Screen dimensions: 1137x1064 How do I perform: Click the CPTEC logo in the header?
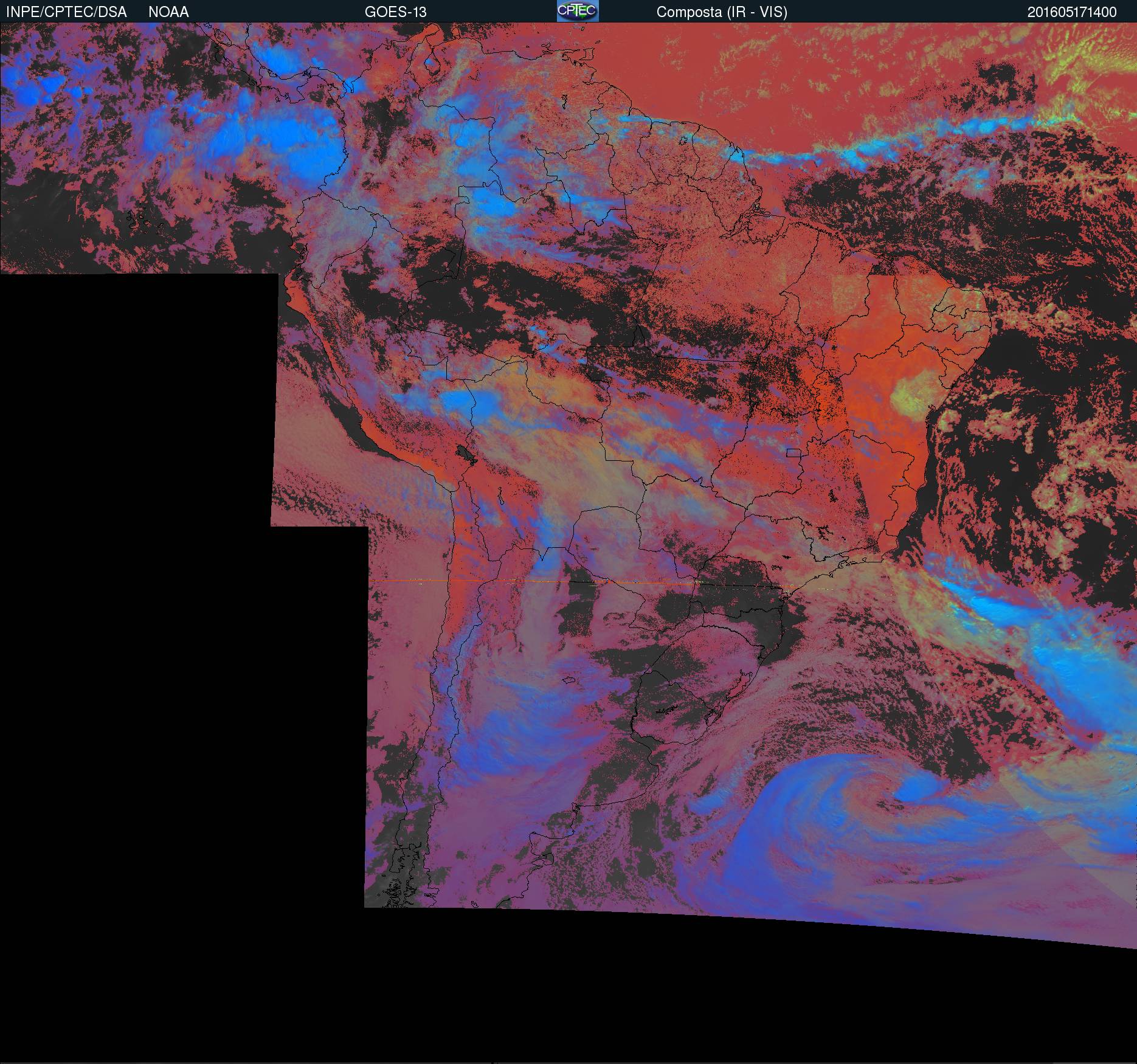tap(578, 11)
